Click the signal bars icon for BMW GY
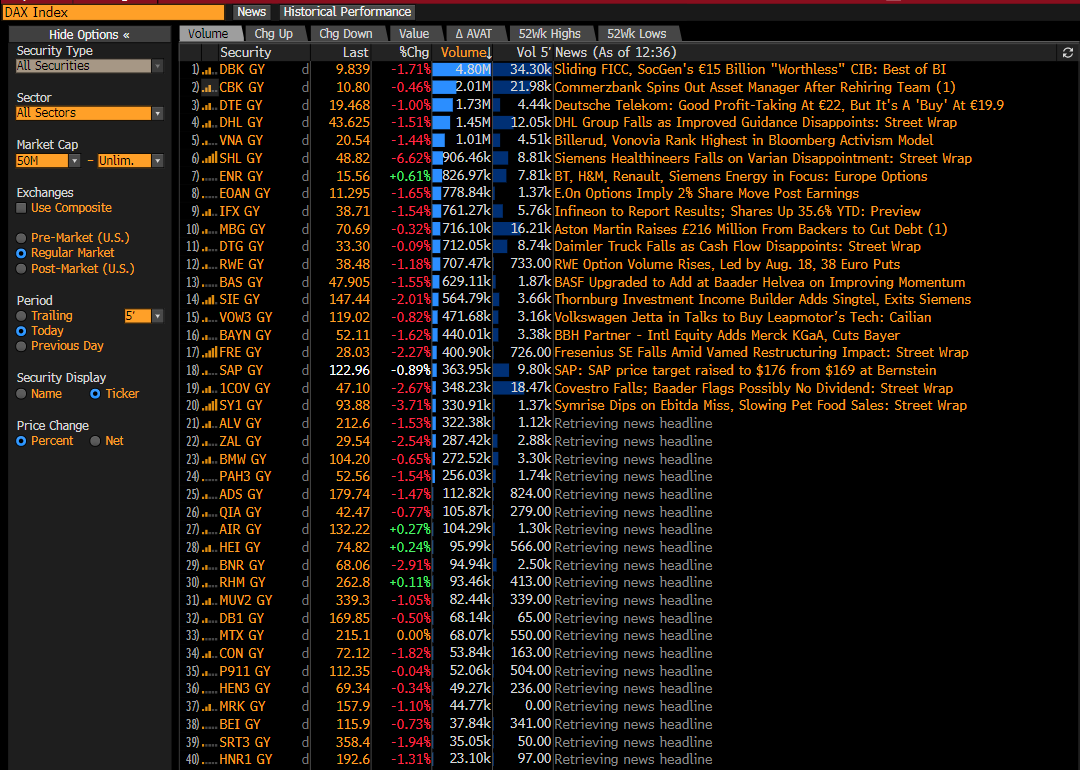 click(209, 459)
